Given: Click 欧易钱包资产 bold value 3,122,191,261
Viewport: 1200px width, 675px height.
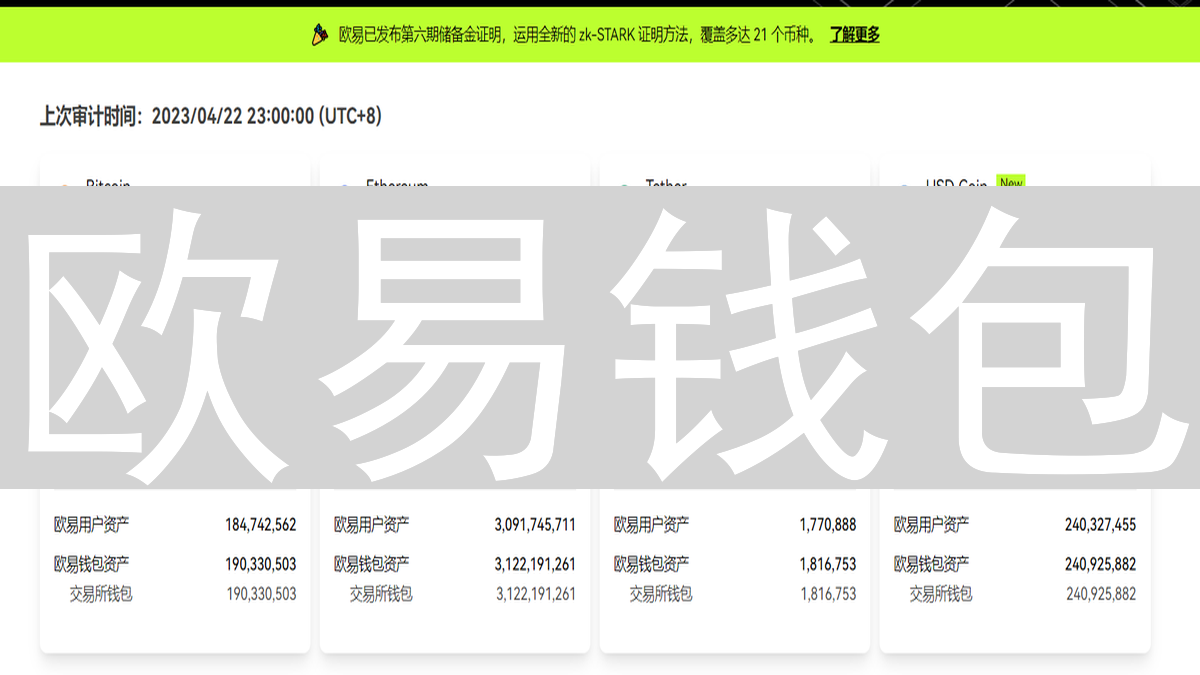Looking at the screenshot, I should pos(535,564).
